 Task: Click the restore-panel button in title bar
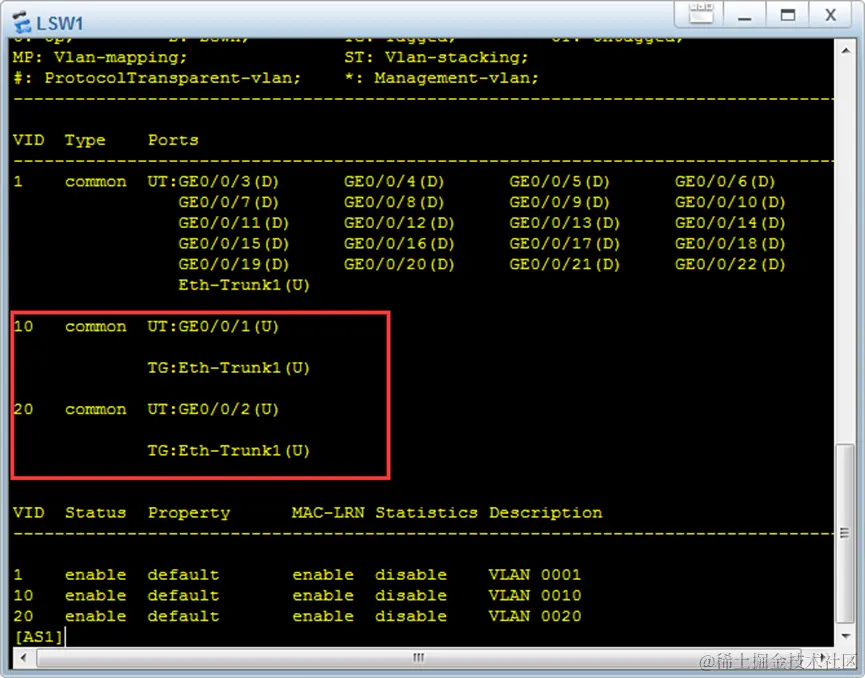(701, 14)
